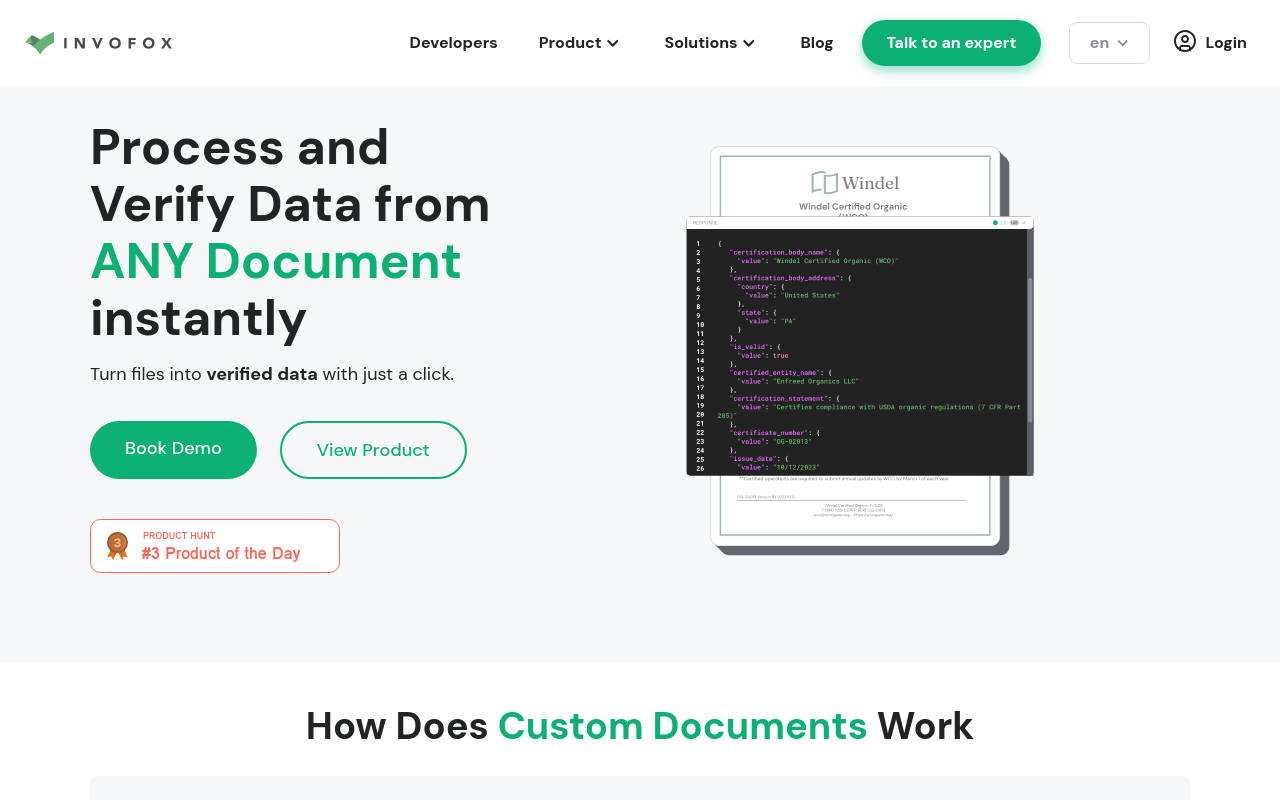
Task: Click the INVOFOX wordmark in header
Action: 118,43
